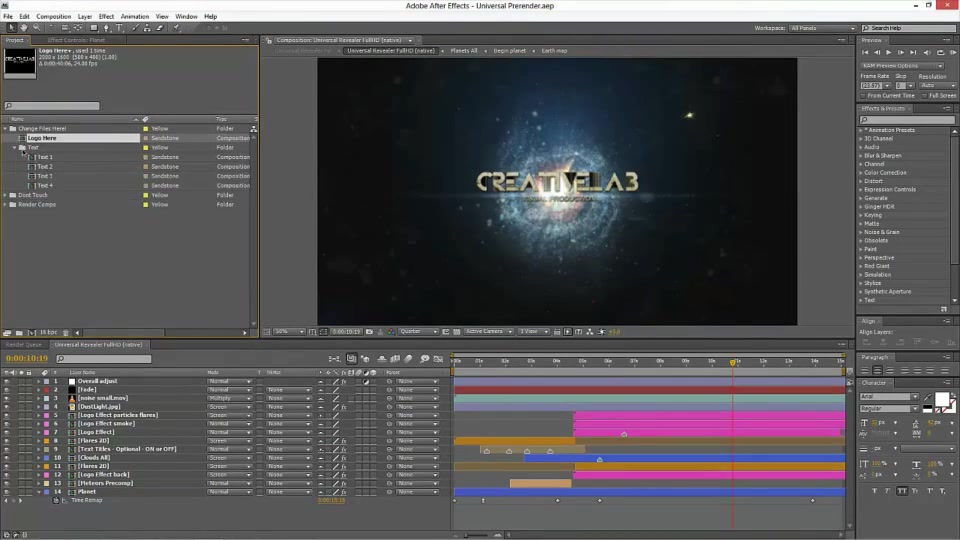Image resolution: width=960 pixels, height=540 pixels.
Task: Click Planets All breadcrumb in viewer
Action: 463,51
